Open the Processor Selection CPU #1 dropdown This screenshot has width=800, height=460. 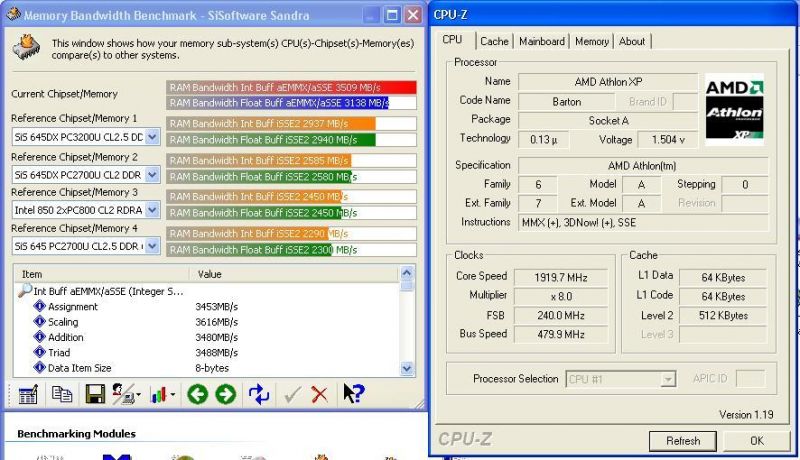pos(668,379)
